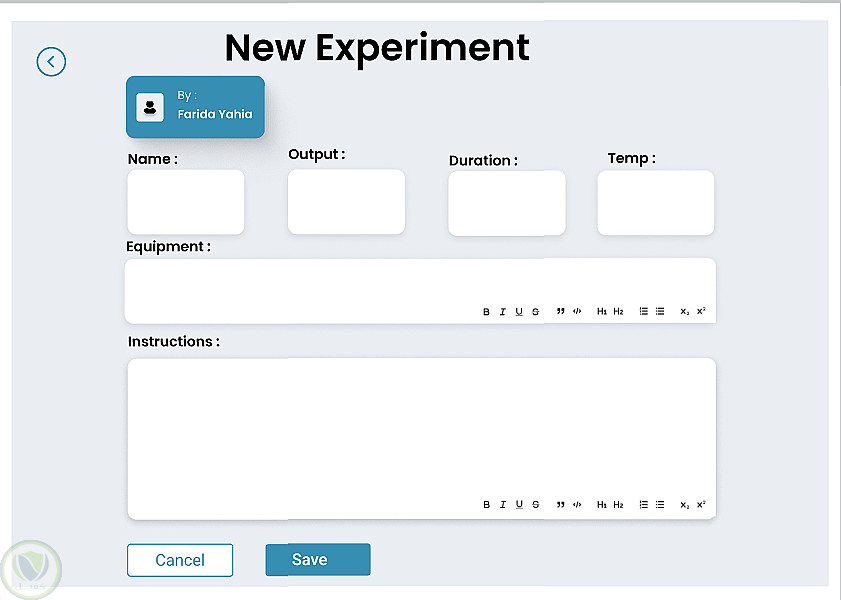Apply subscript in Equipment editor
Image resolution: width=841 pixels, height=600 pixels.
click(x=685, y=312)
